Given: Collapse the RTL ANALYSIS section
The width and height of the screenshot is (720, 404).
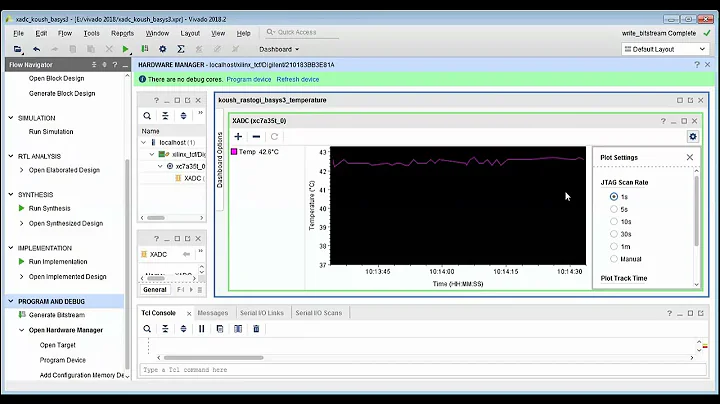Looking at the screenshot, I should 11,156.
